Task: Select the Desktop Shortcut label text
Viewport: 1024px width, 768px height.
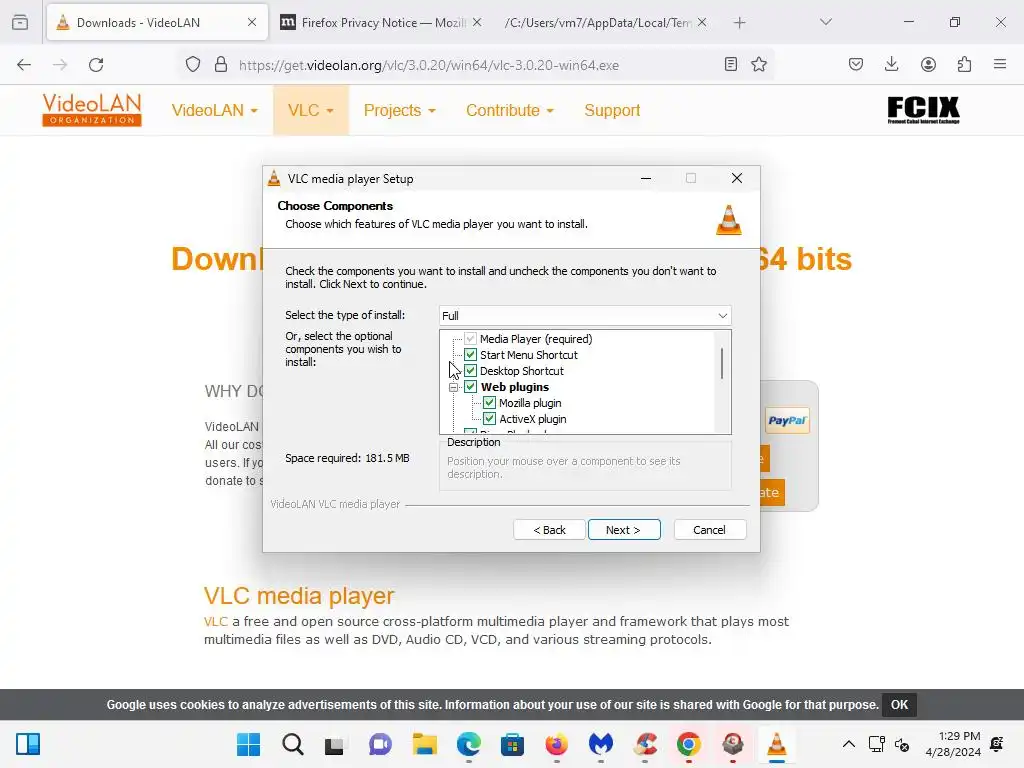Action: (x=522, y=371)
